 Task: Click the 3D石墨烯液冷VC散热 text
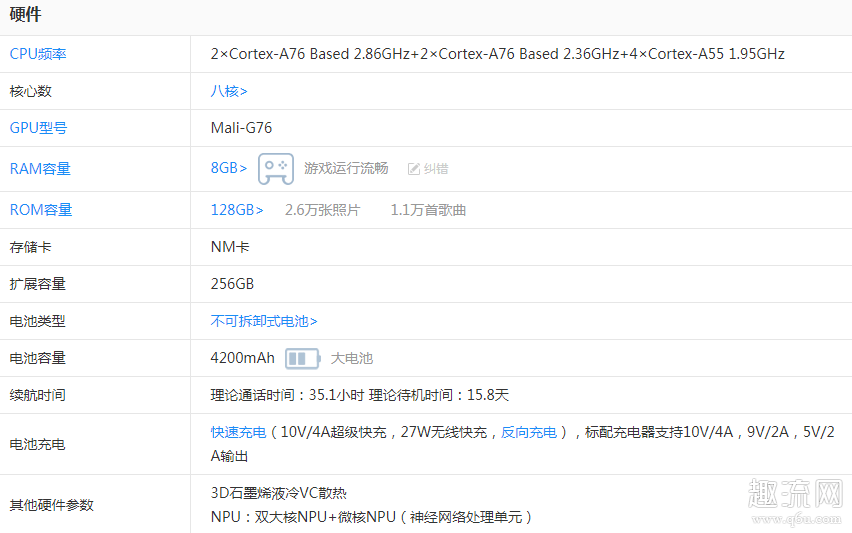278,493
